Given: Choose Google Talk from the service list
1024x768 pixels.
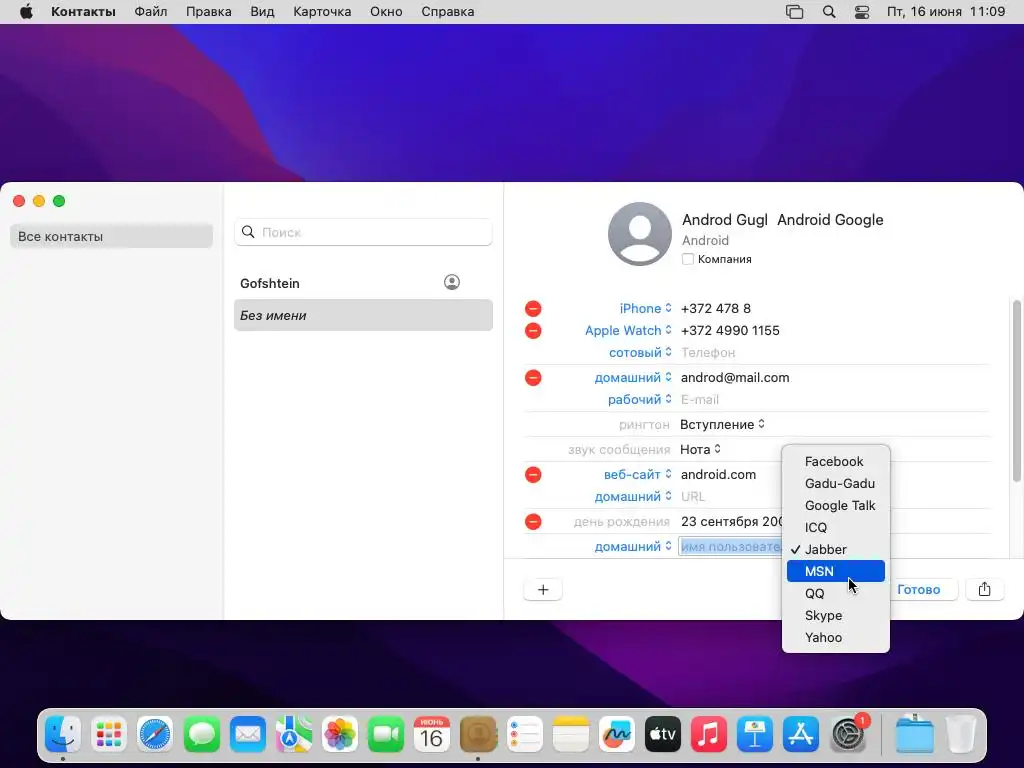Looking at the screenshot, I should pos(836,505).
